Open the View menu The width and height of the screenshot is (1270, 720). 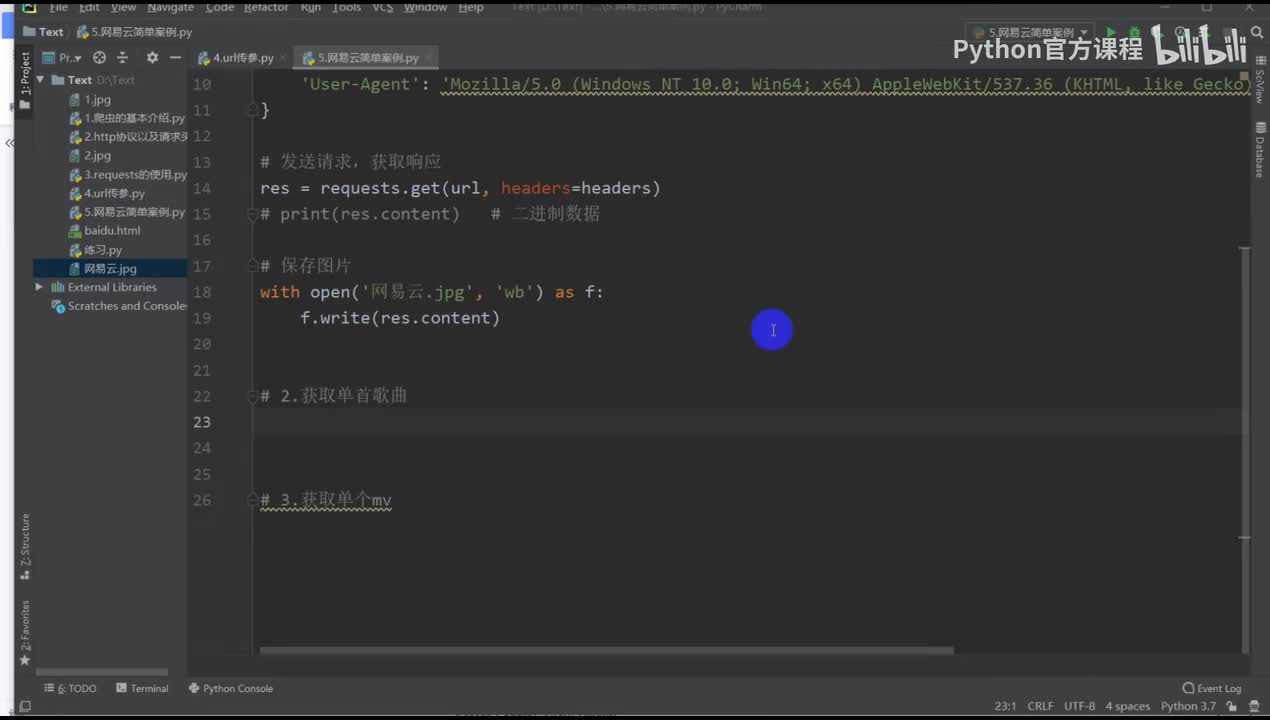tap(123, 7)
